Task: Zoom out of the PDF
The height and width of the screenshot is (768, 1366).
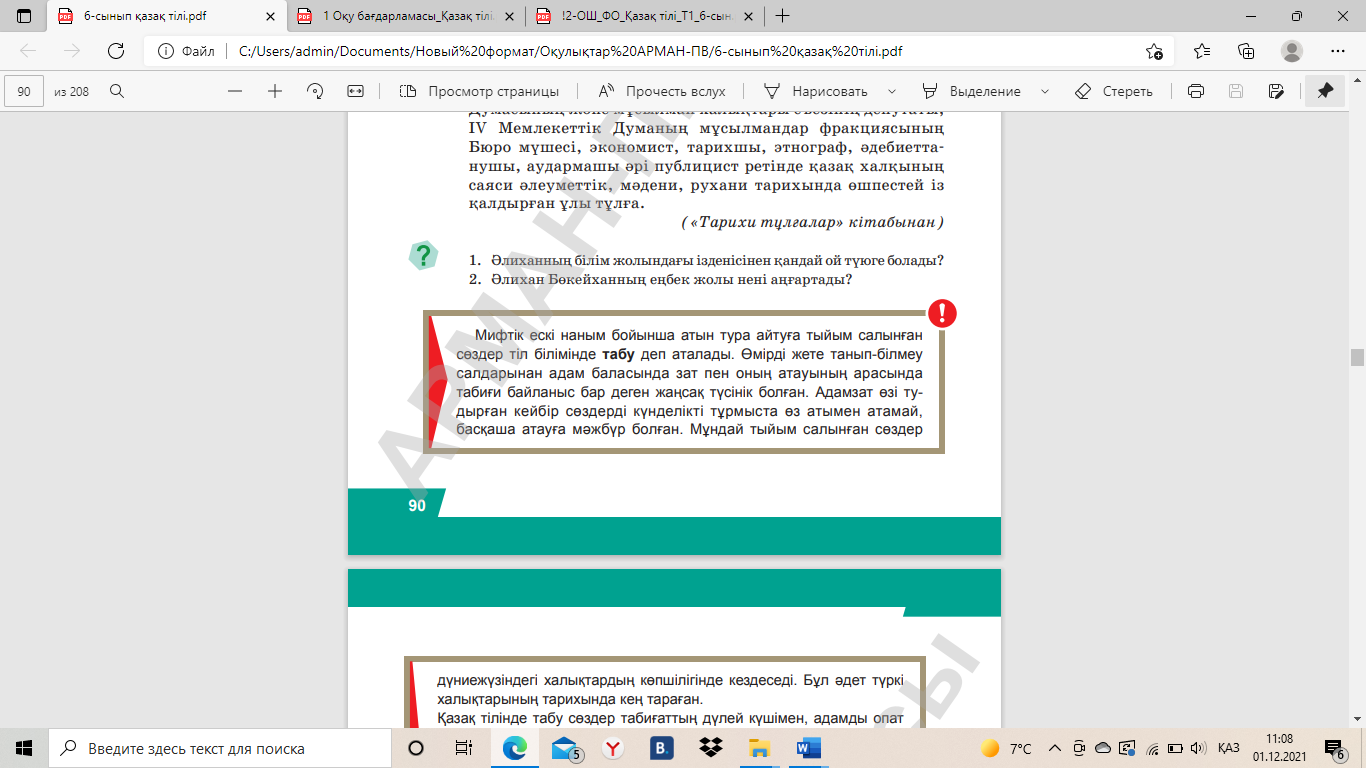Action: pyautogui.click(x=236, y=91)
